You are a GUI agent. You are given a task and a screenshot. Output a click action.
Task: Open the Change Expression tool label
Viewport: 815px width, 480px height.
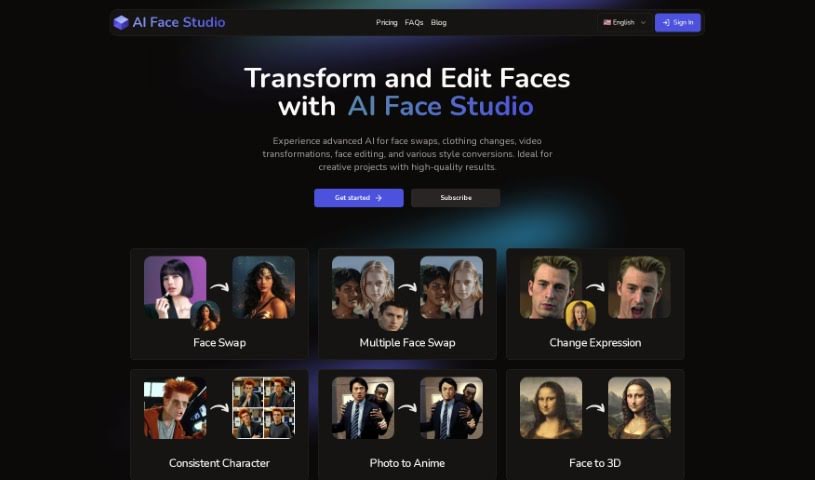595,343
